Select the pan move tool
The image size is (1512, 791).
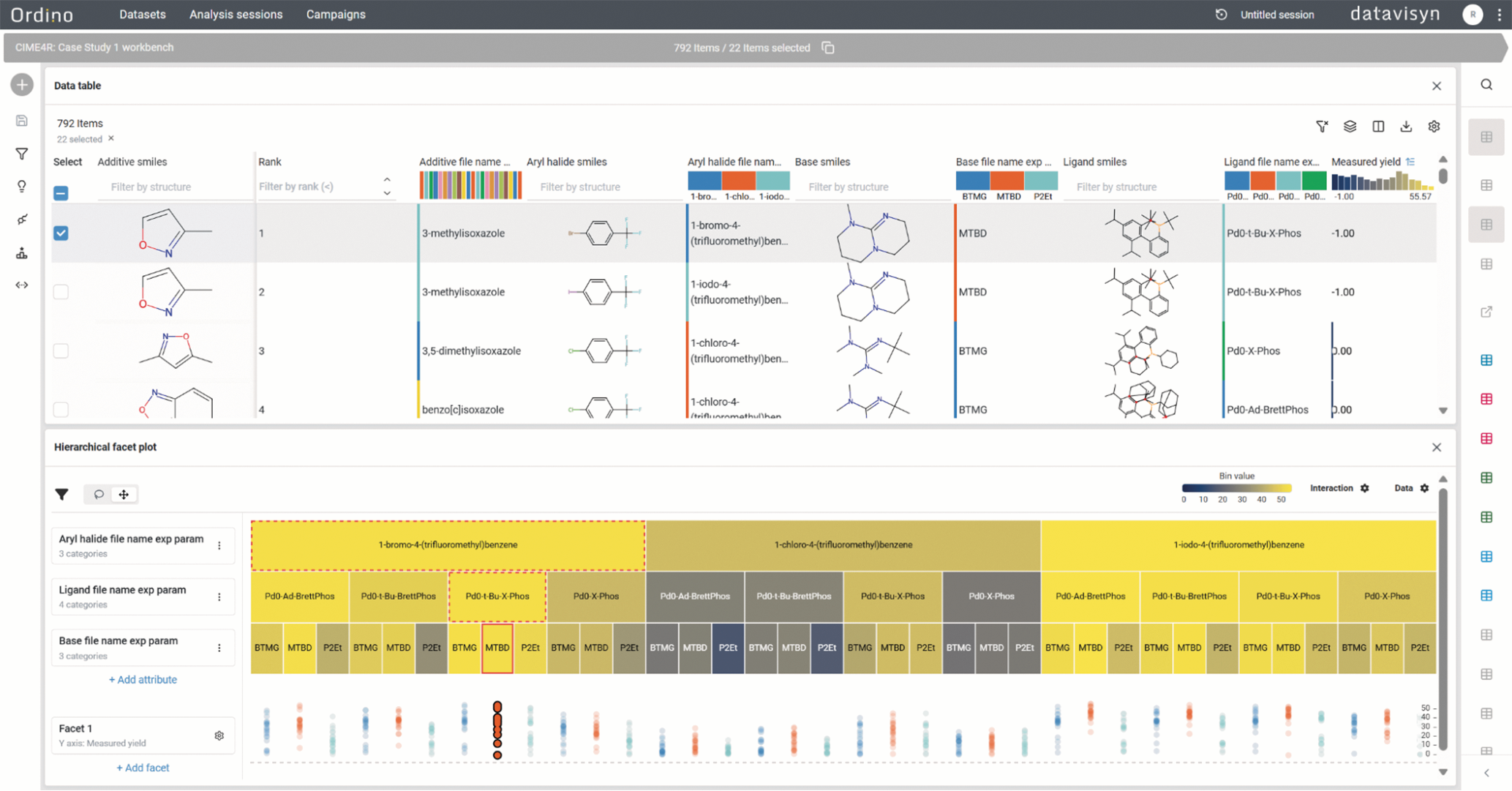point(124,495)
